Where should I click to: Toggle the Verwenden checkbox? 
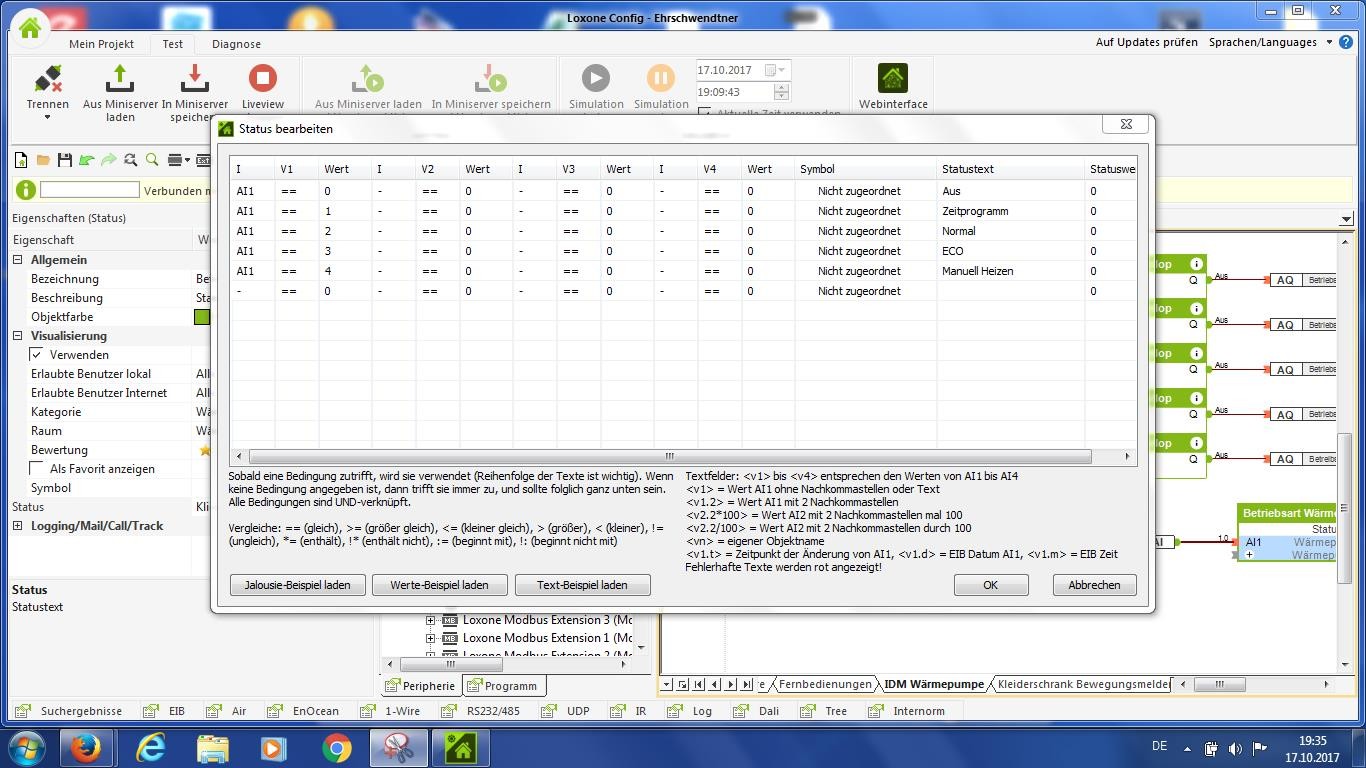tap(37, 355)
